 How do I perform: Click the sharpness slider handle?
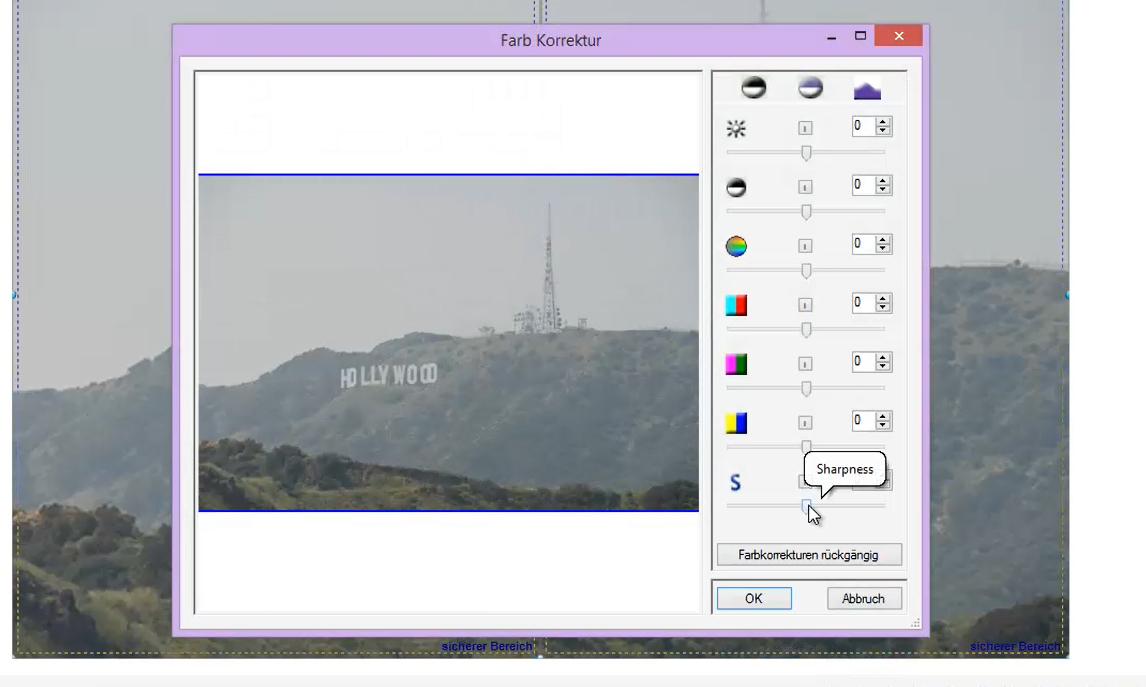pos(806,506)
